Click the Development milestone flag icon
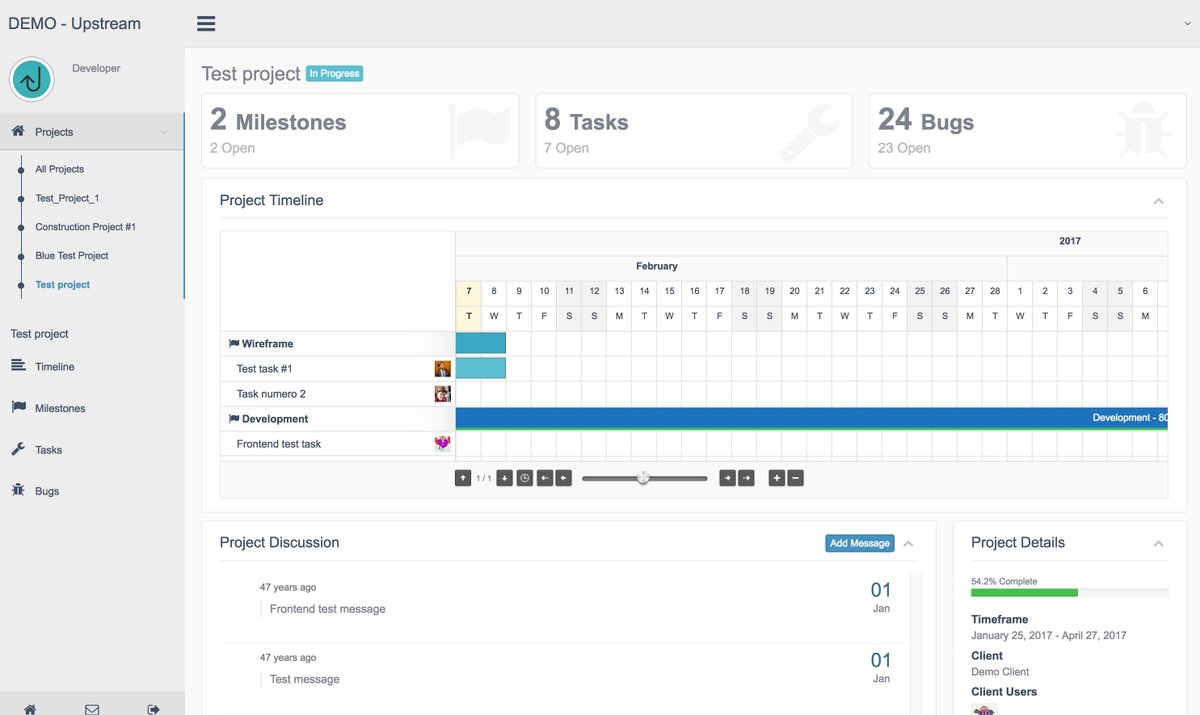The height and width of the screenshot is (715, 1200). click(x=234, y=419)
